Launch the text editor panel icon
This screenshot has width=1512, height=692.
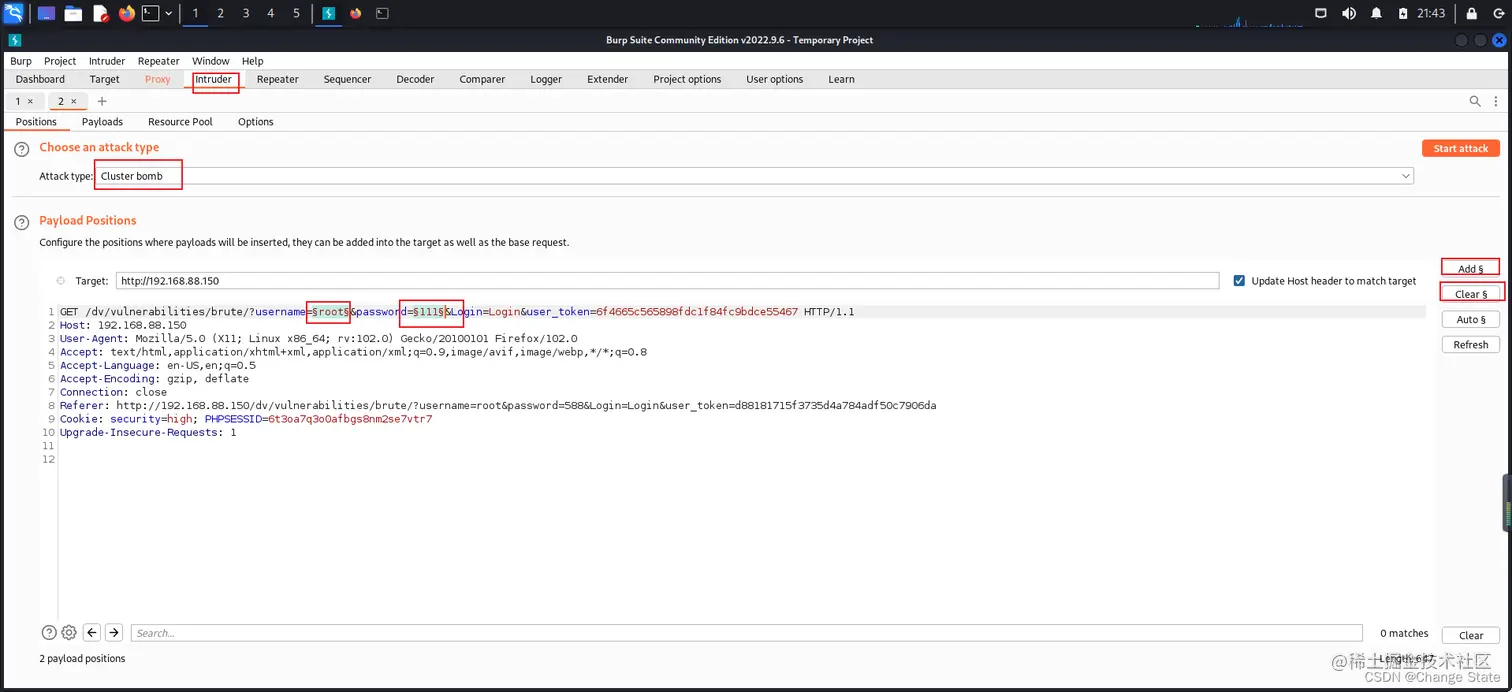[x=100, y=13]
